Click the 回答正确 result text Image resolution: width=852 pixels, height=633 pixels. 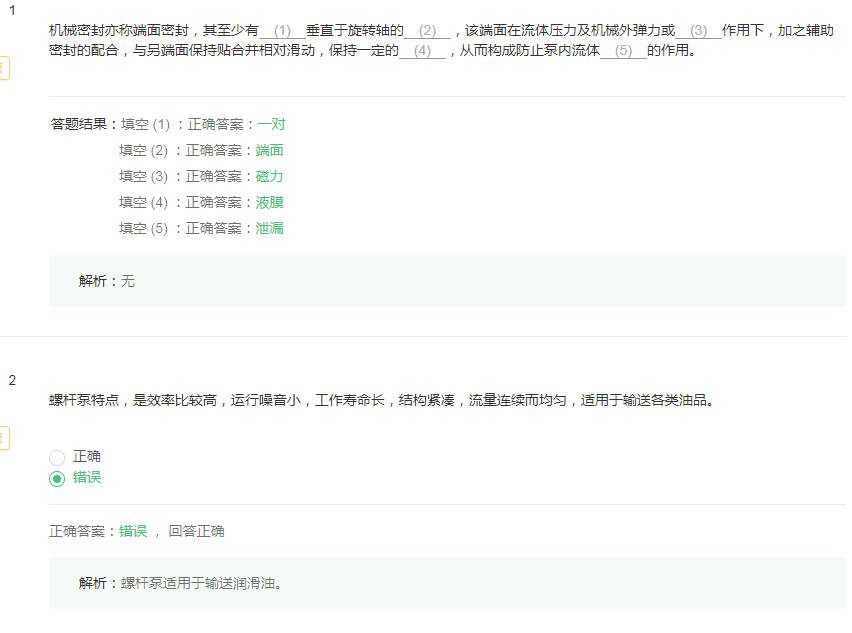tap(196, 531)
